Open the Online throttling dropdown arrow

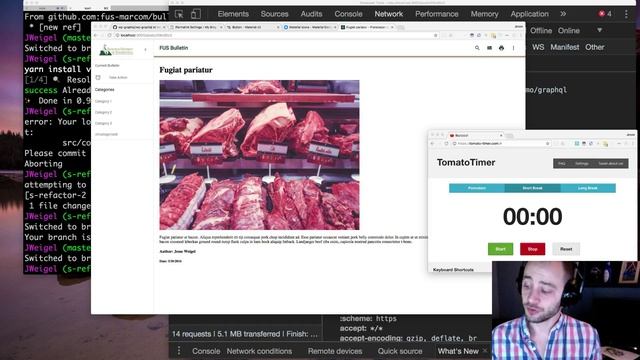point(599,30)
